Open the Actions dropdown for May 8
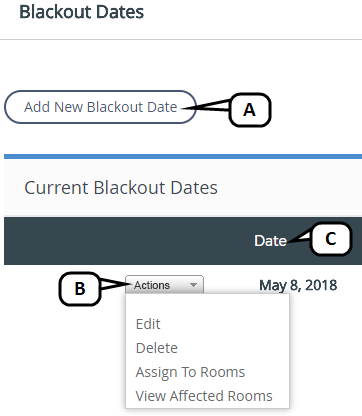362x416 pixels. [164, 285]
